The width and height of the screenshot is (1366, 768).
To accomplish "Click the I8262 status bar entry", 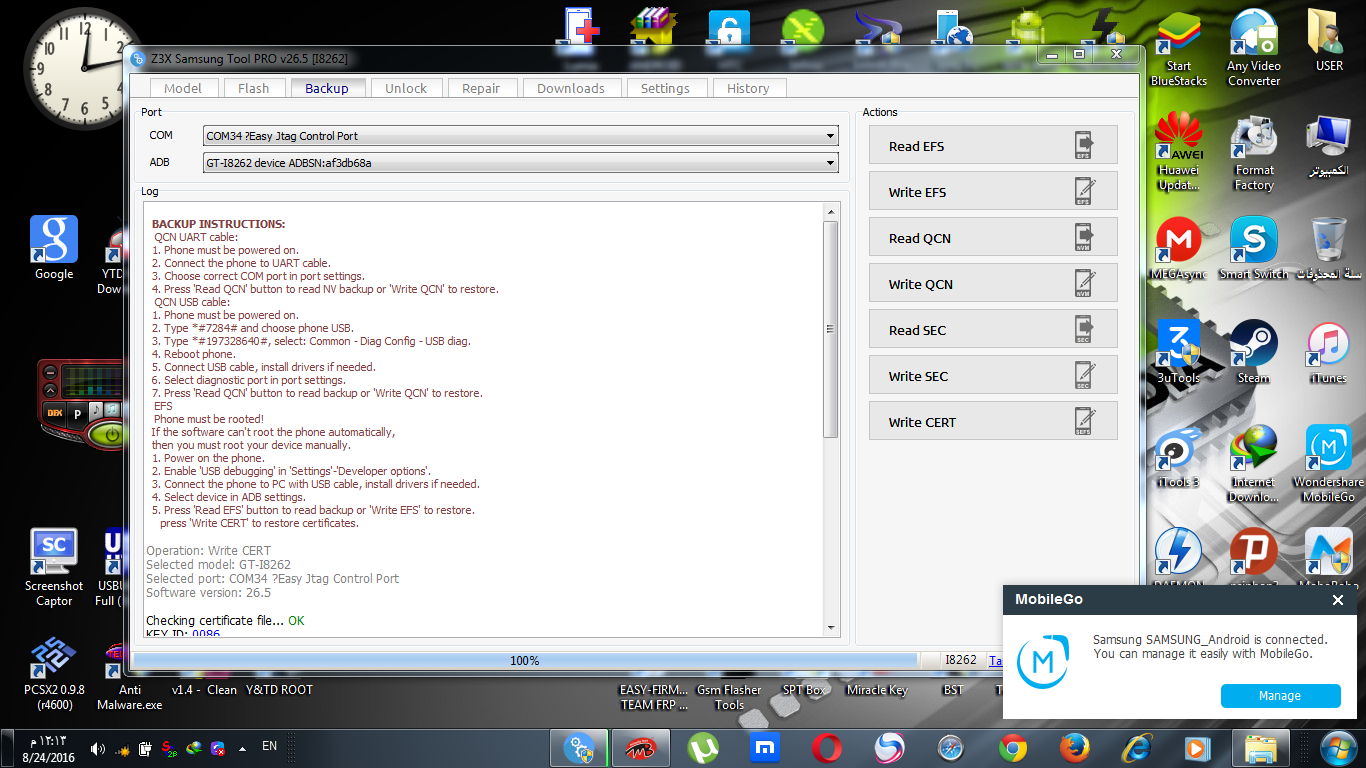I will click(x=961, y=660).
